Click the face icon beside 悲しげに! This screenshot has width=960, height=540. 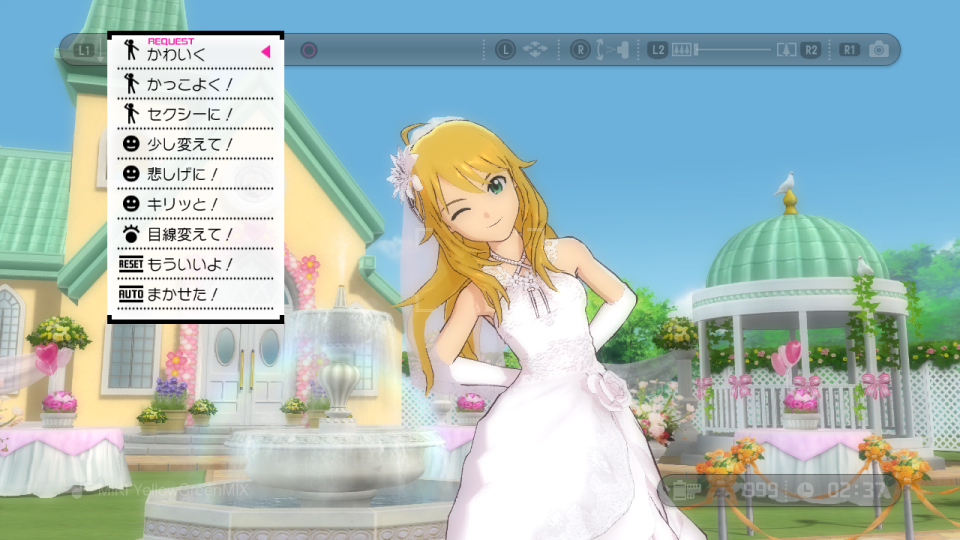coord(130,174)
